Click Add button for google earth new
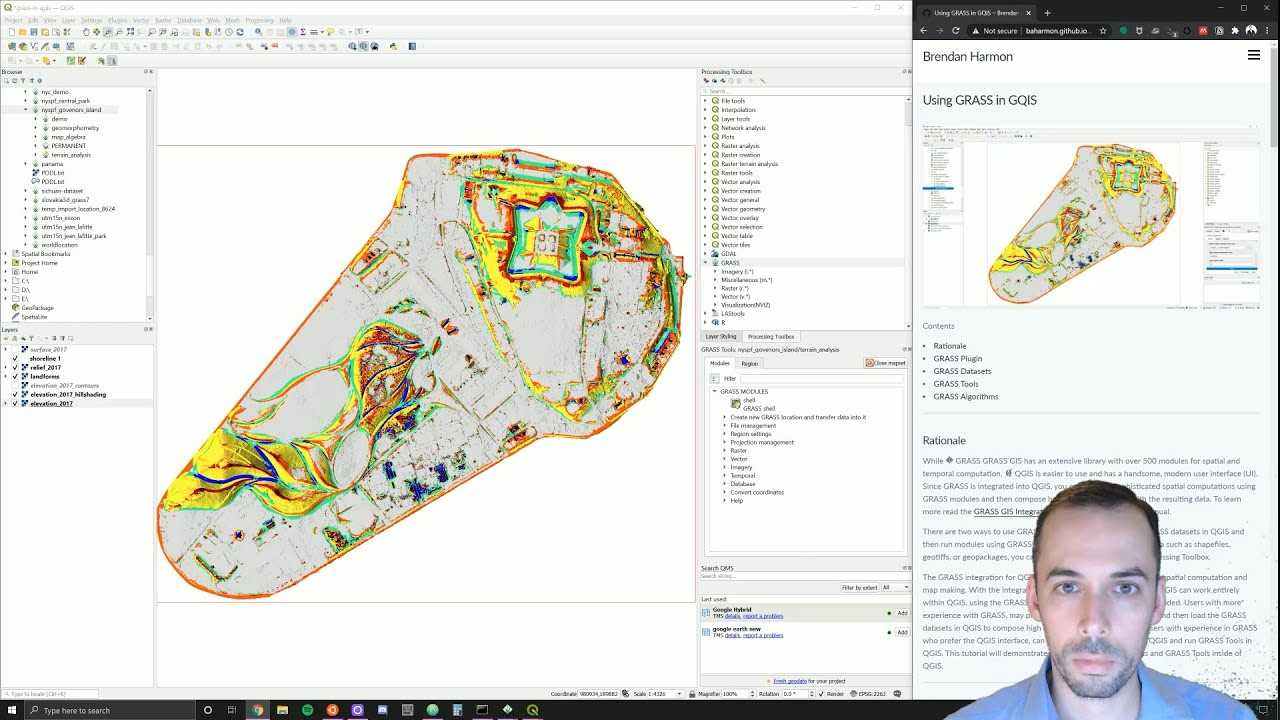 pos(902,632)
